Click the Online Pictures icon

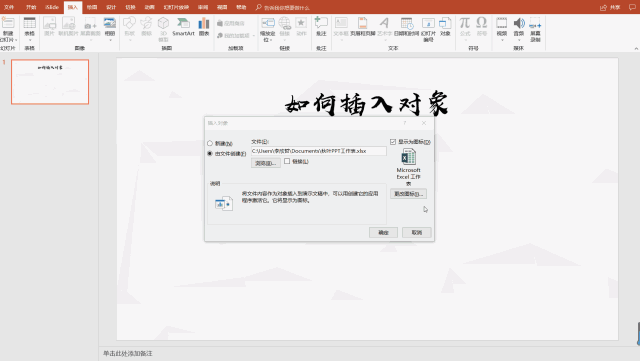(68, 23)
